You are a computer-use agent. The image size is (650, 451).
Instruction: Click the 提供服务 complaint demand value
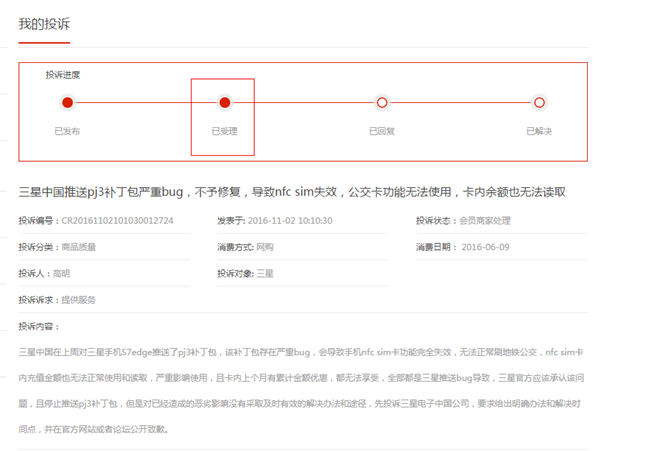point(79,300)
